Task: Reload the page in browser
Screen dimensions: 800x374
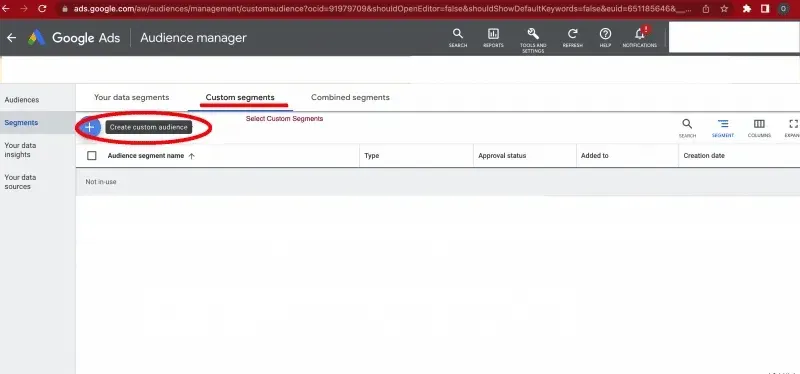Action: [x=42, y=9]
